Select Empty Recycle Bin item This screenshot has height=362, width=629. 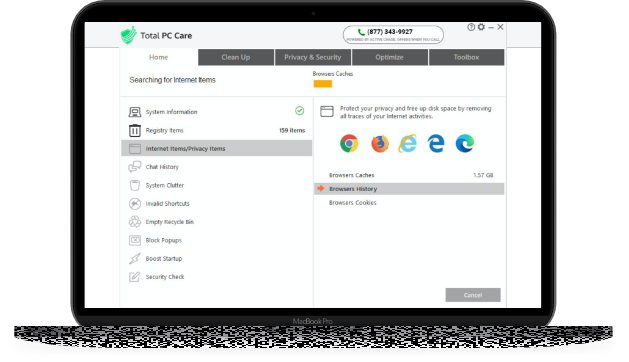(x=217, y=222)
